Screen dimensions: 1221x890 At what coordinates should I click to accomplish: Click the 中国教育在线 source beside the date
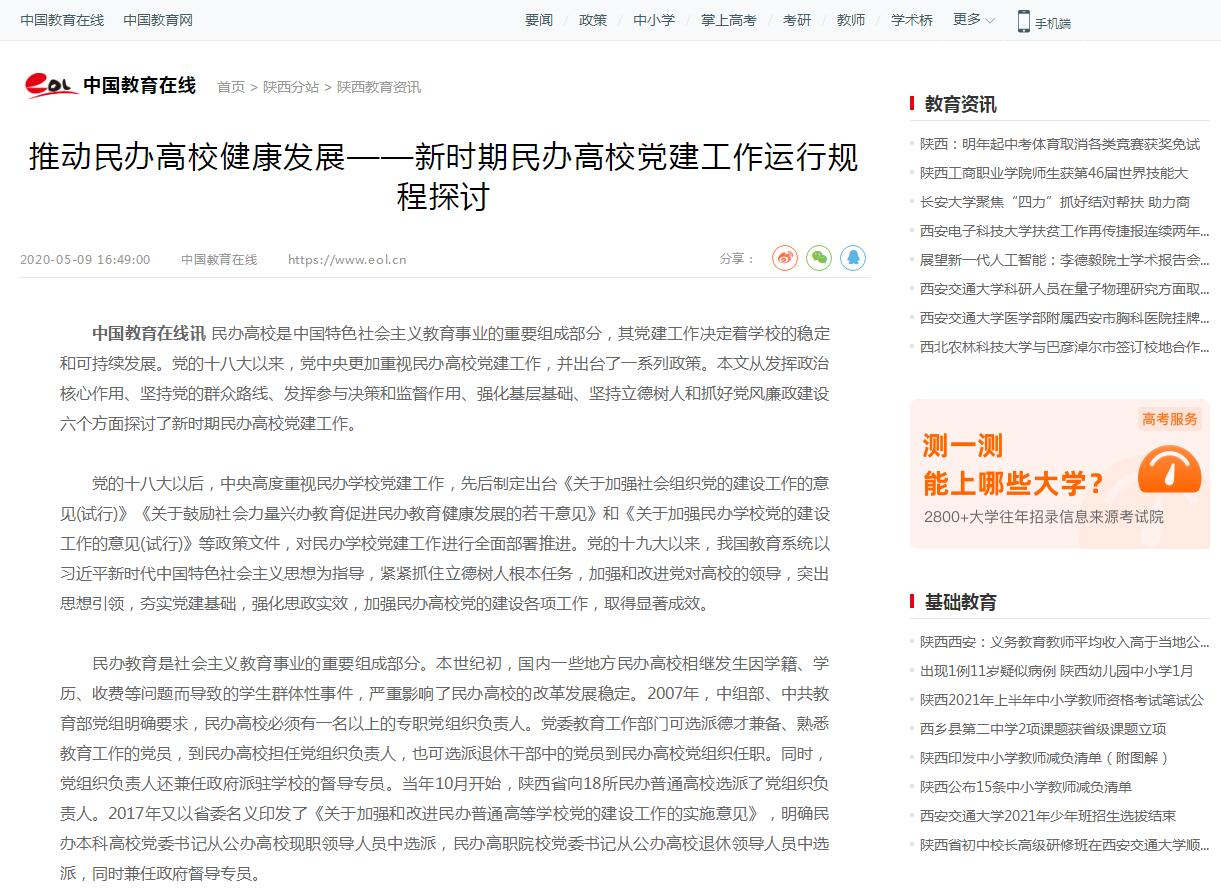point(219,260)
